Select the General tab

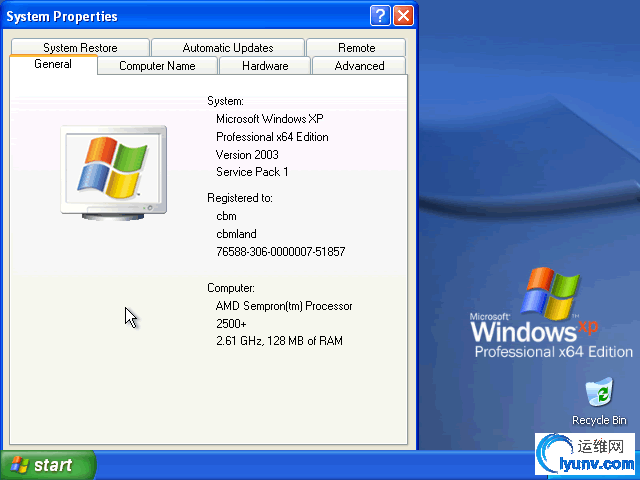tap(53, 64)
